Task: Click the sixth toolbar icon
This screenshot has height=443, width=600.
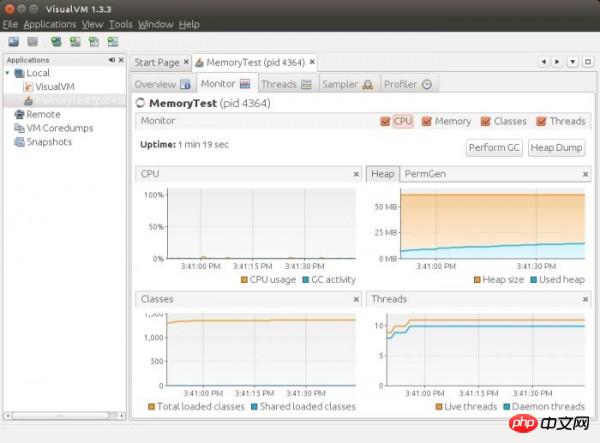Action: (113, 41)
